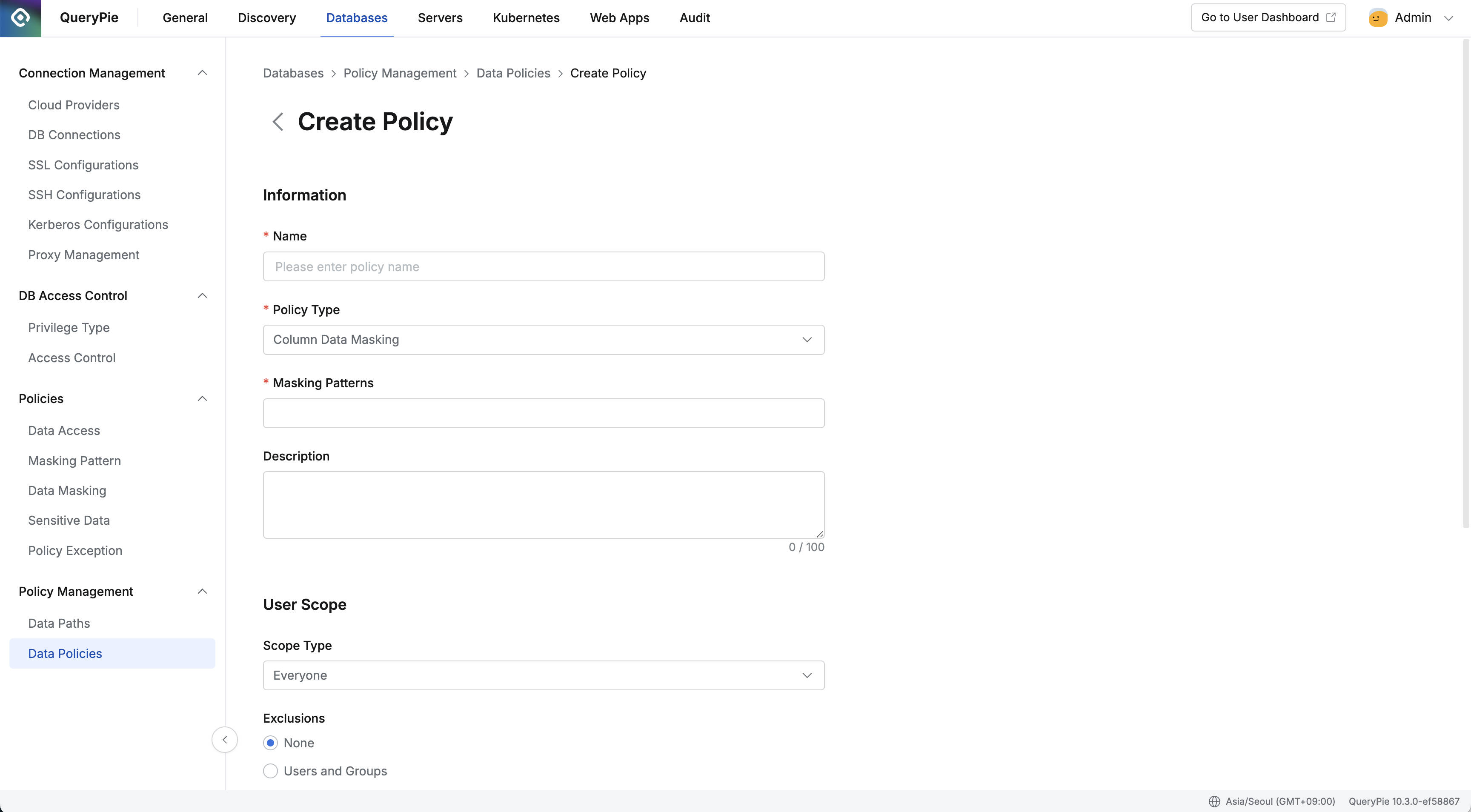Open Masking Pattern in sidebar

click(74, 461)
